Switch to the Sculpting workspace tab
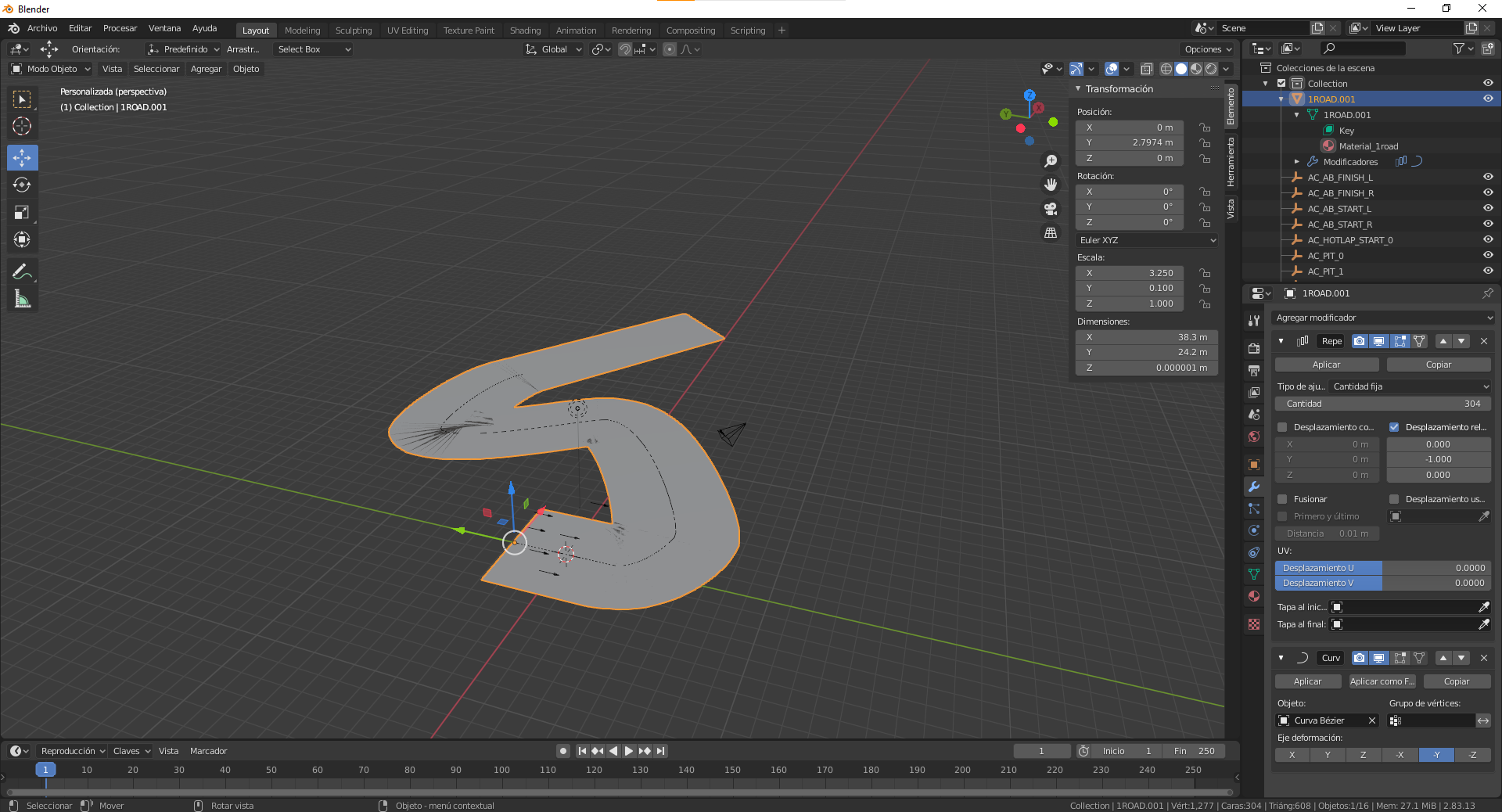1502x812 pixels. pos(354,31)
